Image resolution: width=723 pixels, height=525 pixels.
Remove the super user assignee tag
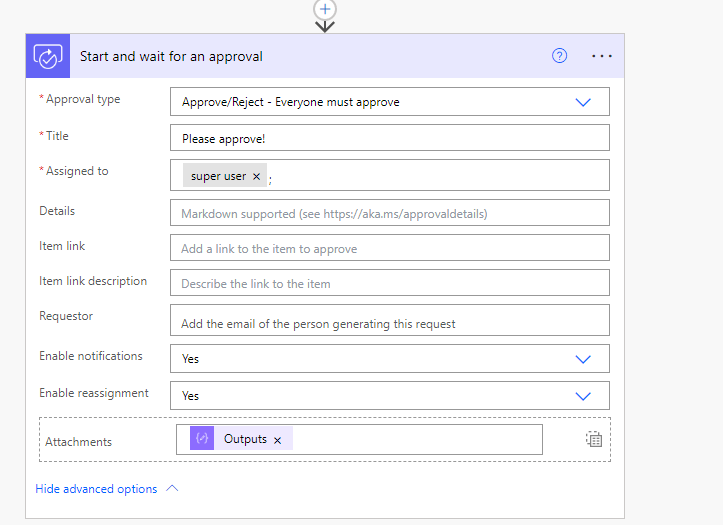(x=257, y=176)
